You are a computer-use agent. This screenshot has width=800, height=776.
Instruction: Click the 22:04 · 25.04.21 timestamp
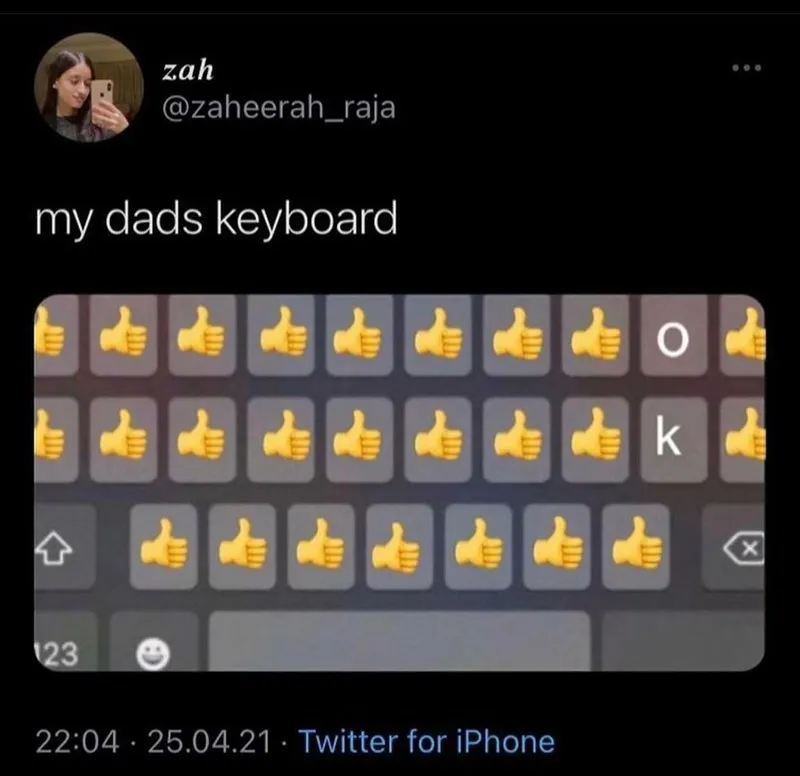click(153, 741)
